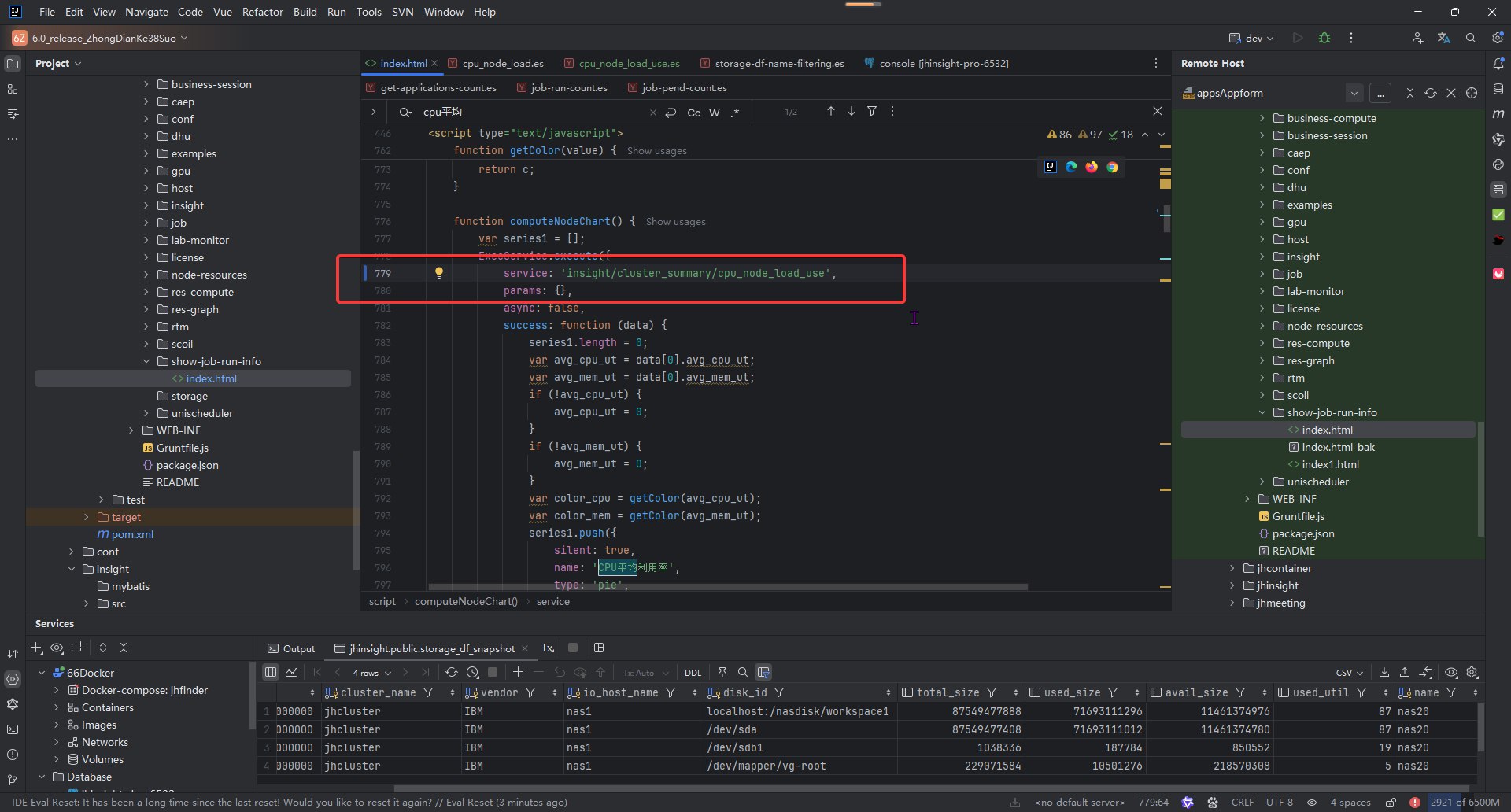Image resolution: width=1511 pixels, height=812 pixels.
Task: Reload table data in Services
Action: coord(451,672)
